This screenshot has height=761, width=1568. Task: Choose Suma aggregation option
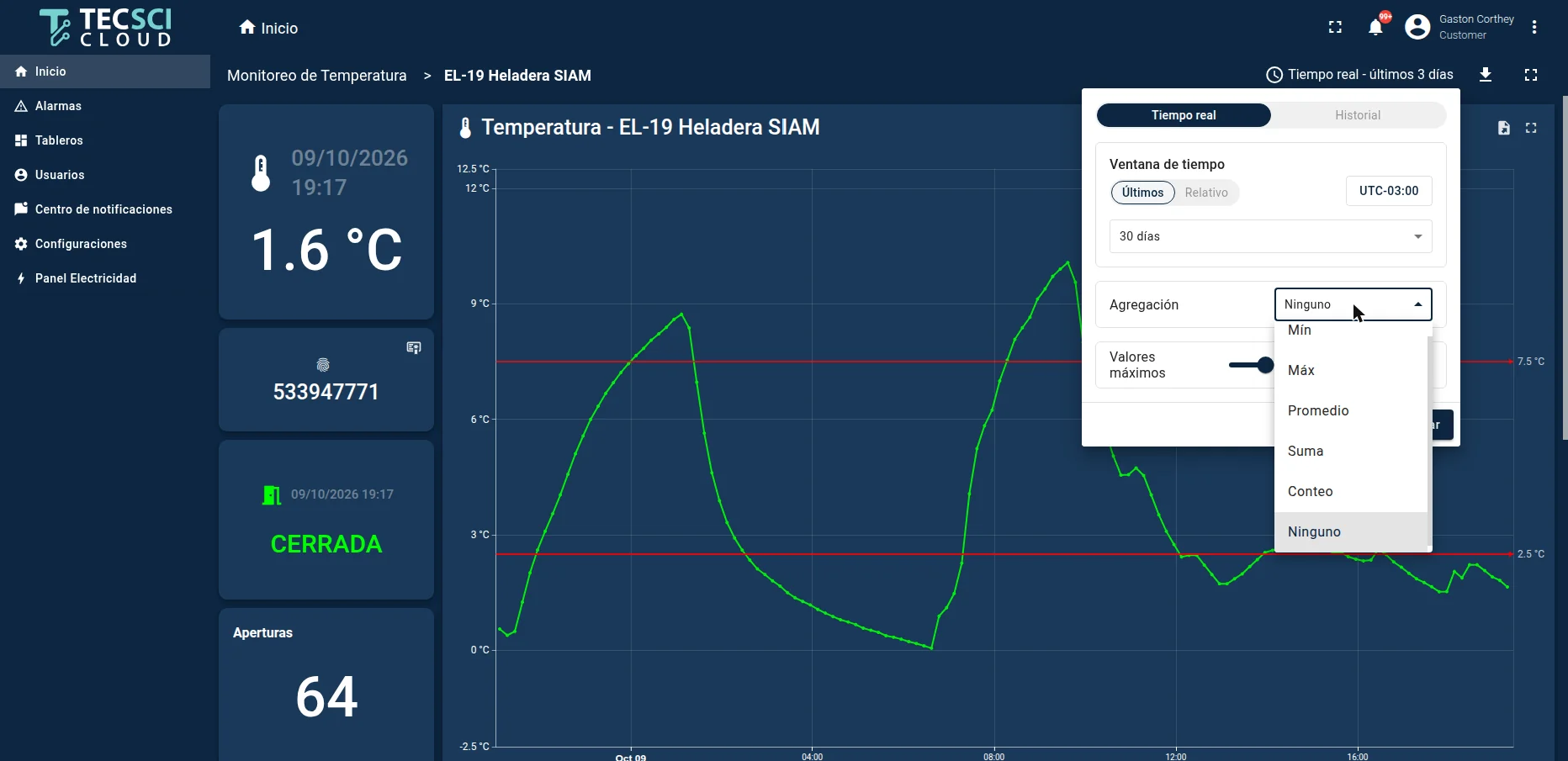click(x=1351, y=452)
